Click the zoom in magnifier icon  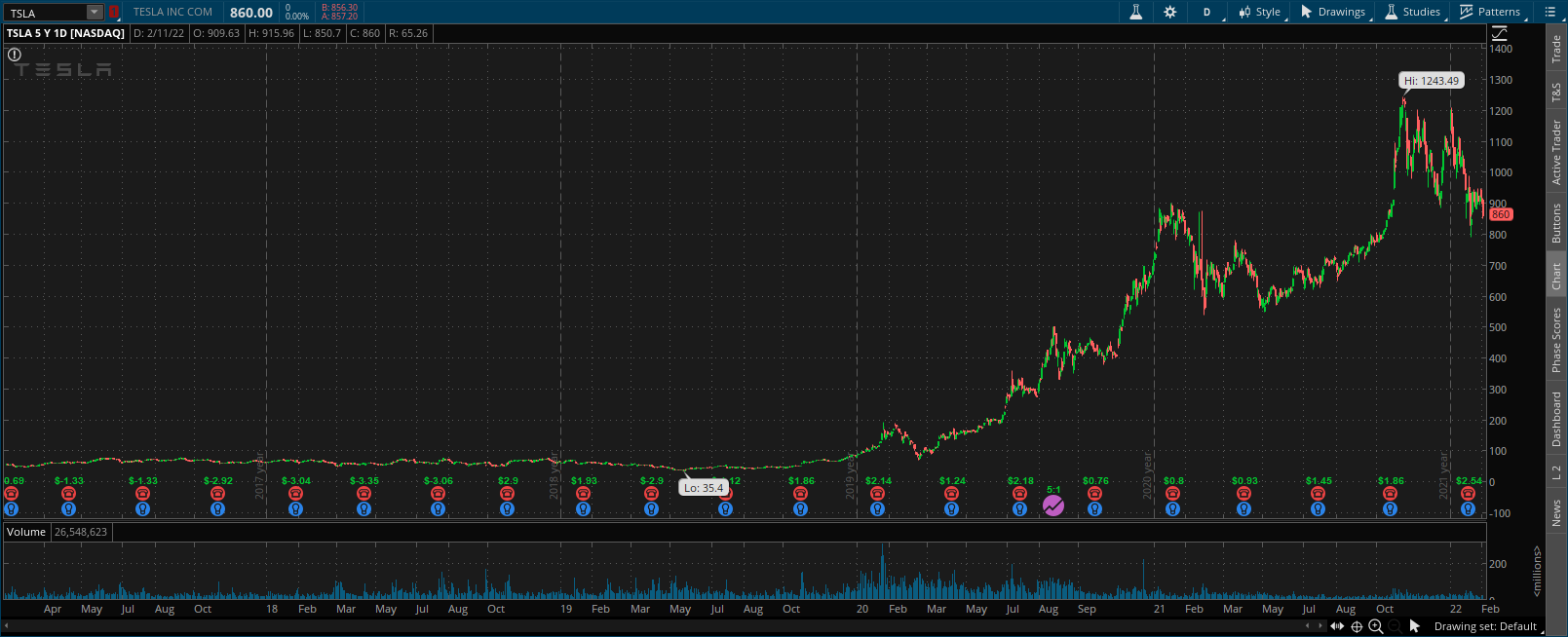coord(1376,626)
